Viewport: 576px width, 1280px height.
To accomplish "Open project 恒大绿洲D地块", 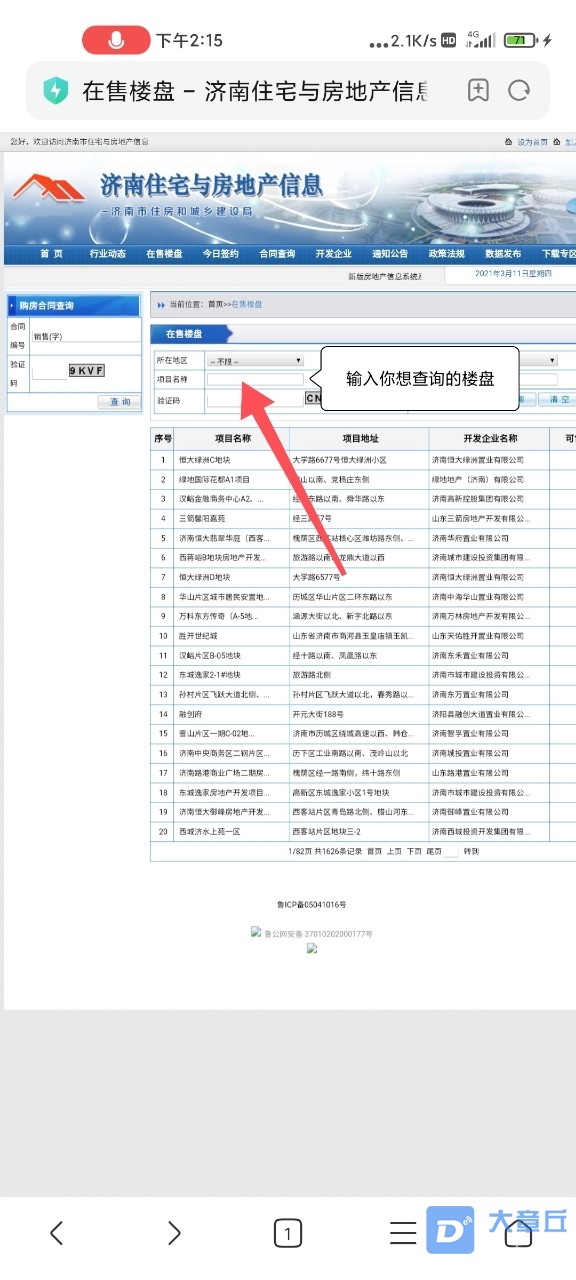I will tap(205, 577).
